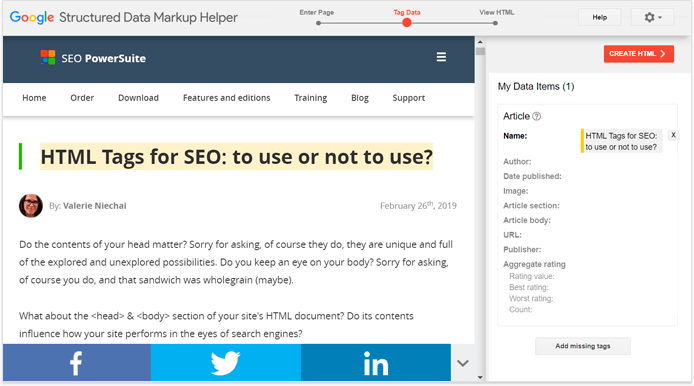This screenshot has width=694, height=386.
Task: Click the scrollbar up arrow
Action: pos(480,42)
